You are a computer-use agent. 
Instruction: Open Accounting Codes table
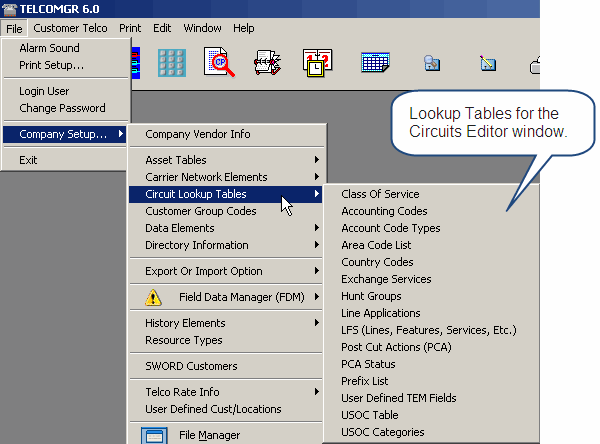tap(431, 211)
